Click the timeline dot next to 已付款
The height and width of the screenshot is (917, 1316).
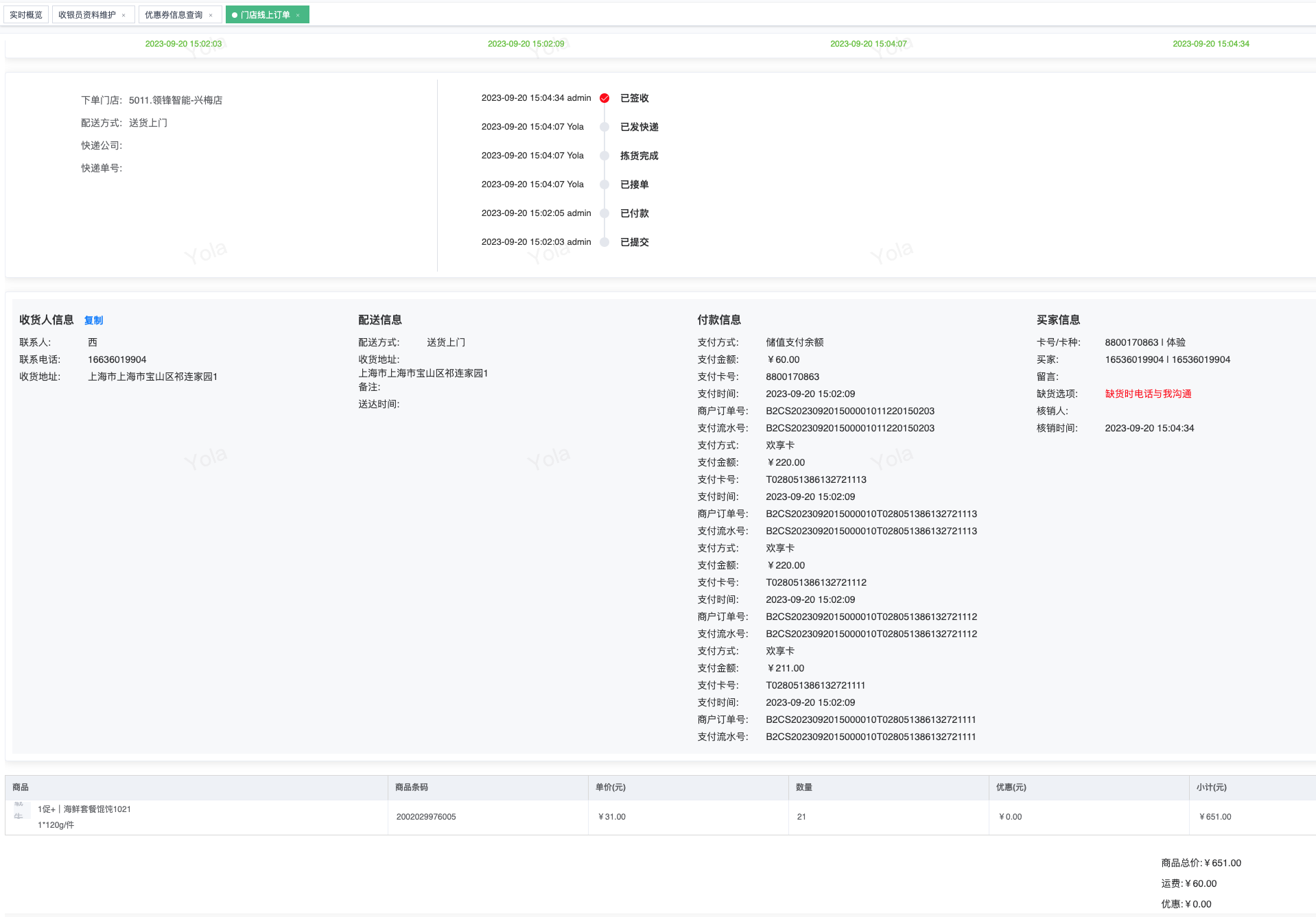[x=604, y=213]
